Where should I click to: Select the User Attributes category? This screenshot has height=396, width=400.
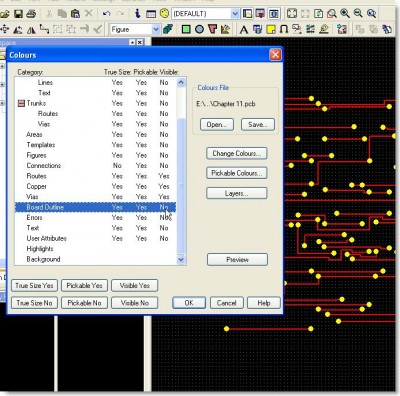point(96,238)
